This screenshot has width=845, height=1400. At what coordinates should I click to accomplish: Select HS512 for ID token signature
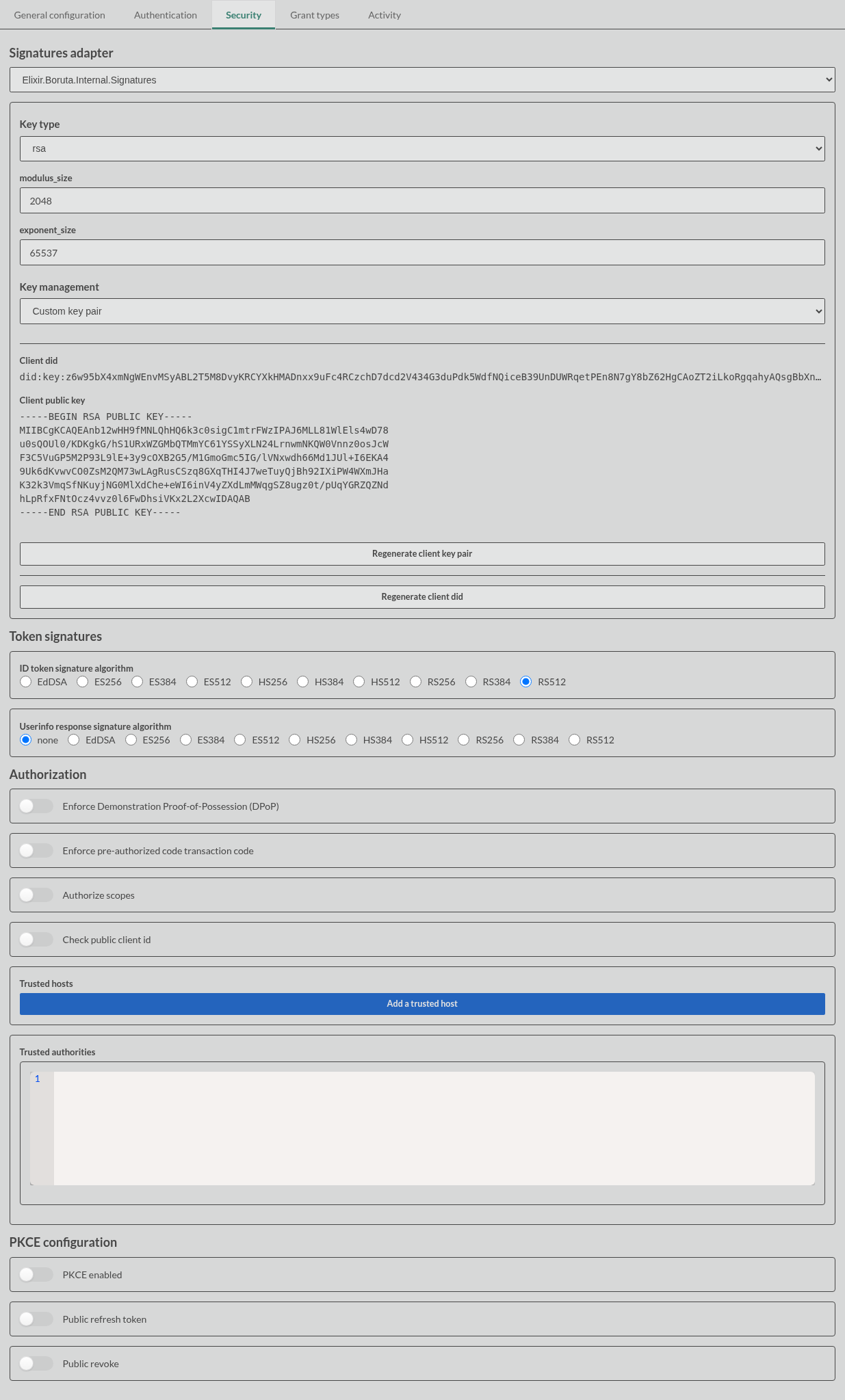click(x=359, y=682)
